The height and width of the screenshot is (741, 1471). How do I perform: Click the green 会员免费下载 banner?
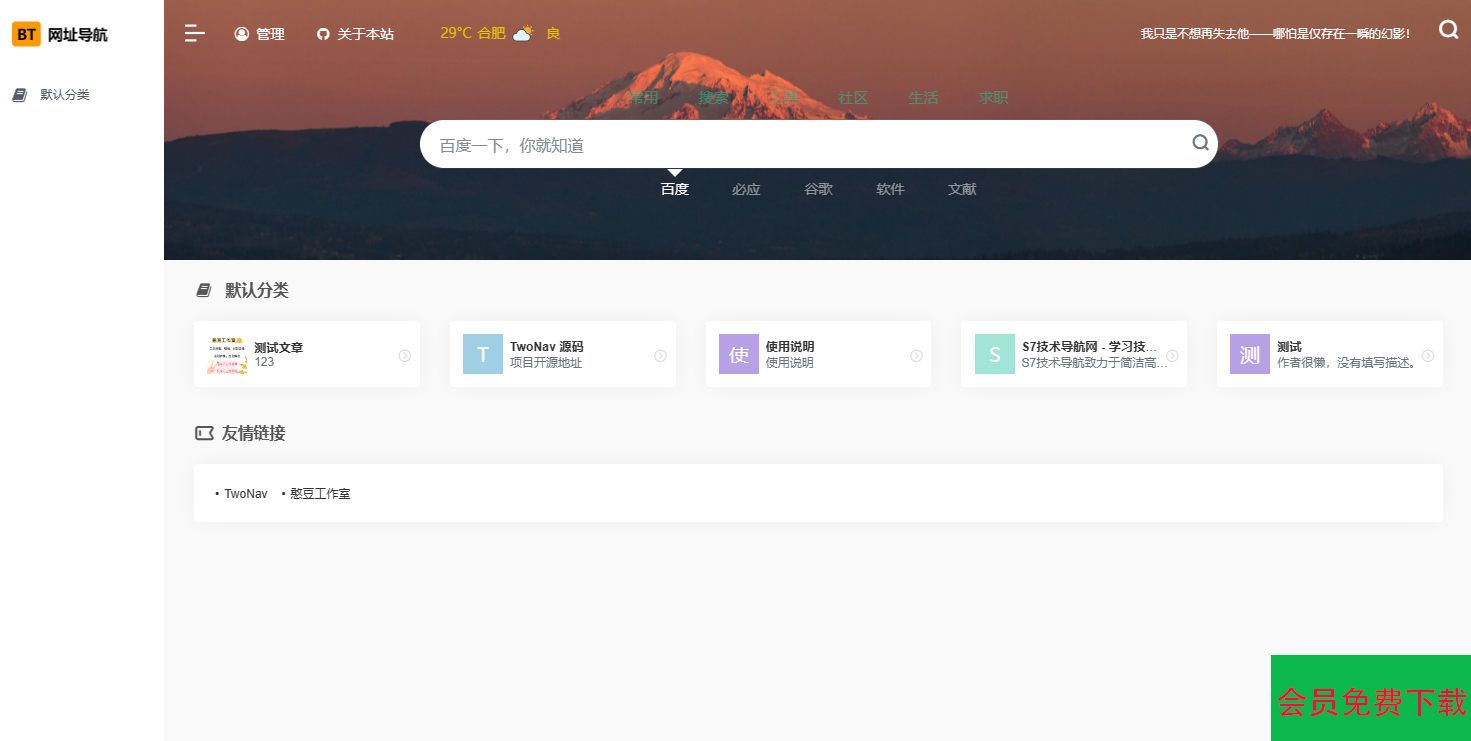coord(1370,699)
